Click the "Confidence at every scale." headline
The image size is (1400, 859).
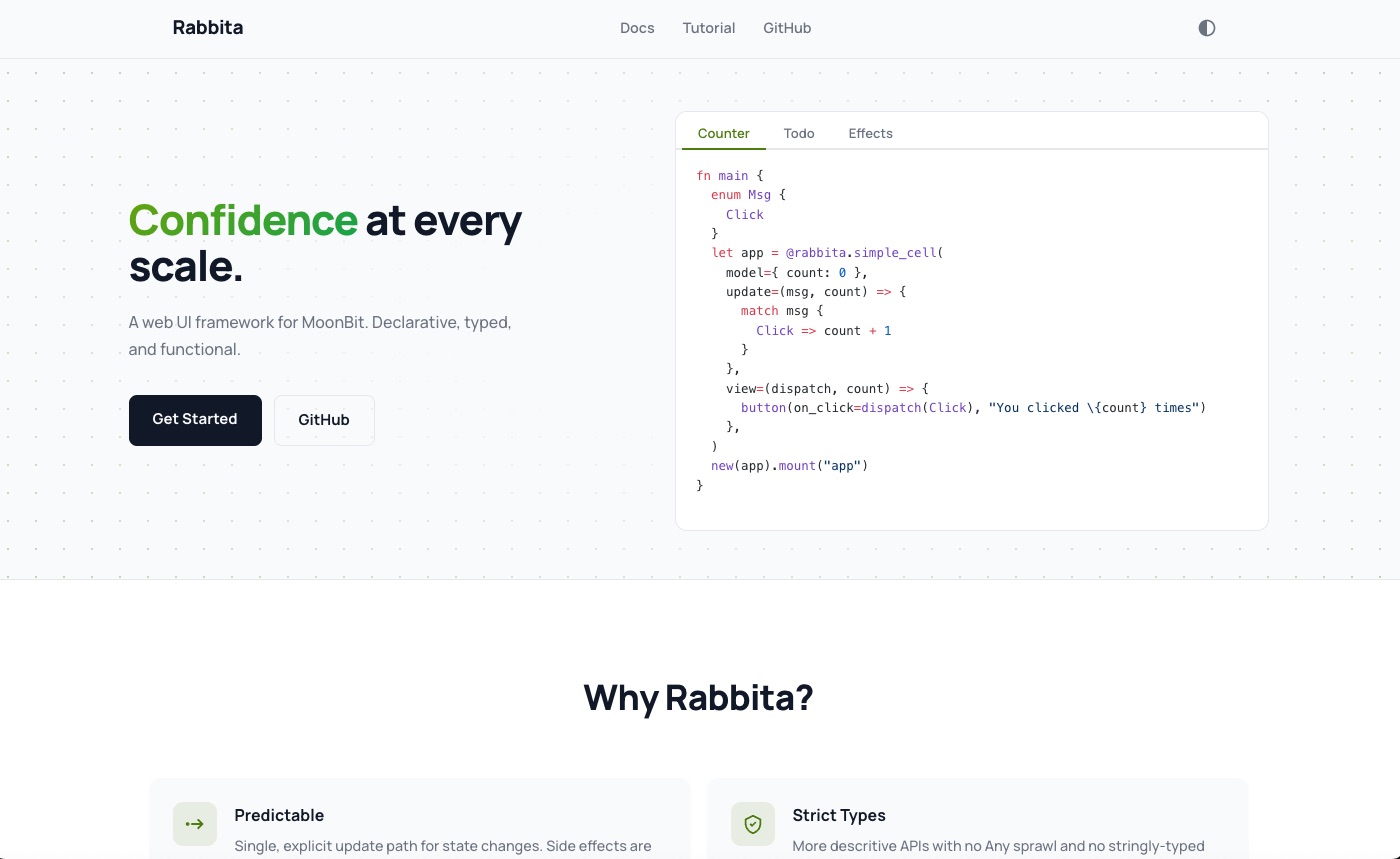326,243
